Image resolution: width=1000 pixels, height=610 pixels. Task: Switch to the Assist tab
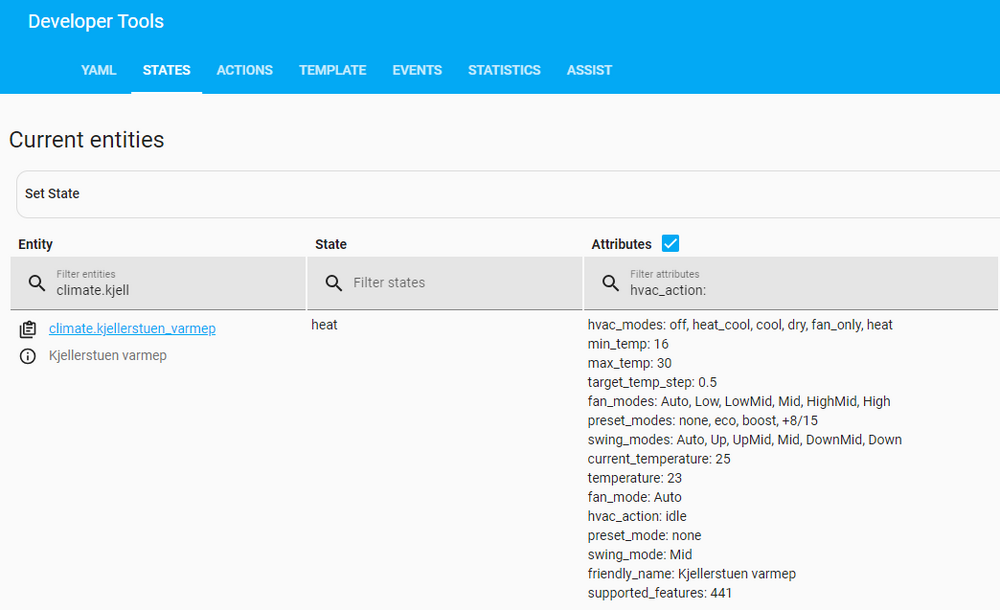click(589, 70)
